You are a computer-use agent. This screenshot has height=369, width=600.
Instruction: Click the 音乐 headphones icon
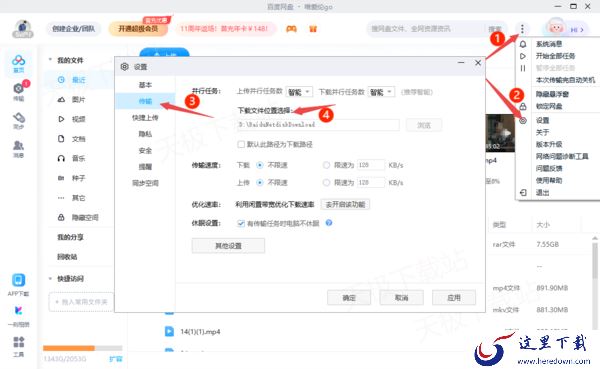[x=61, y=158]
